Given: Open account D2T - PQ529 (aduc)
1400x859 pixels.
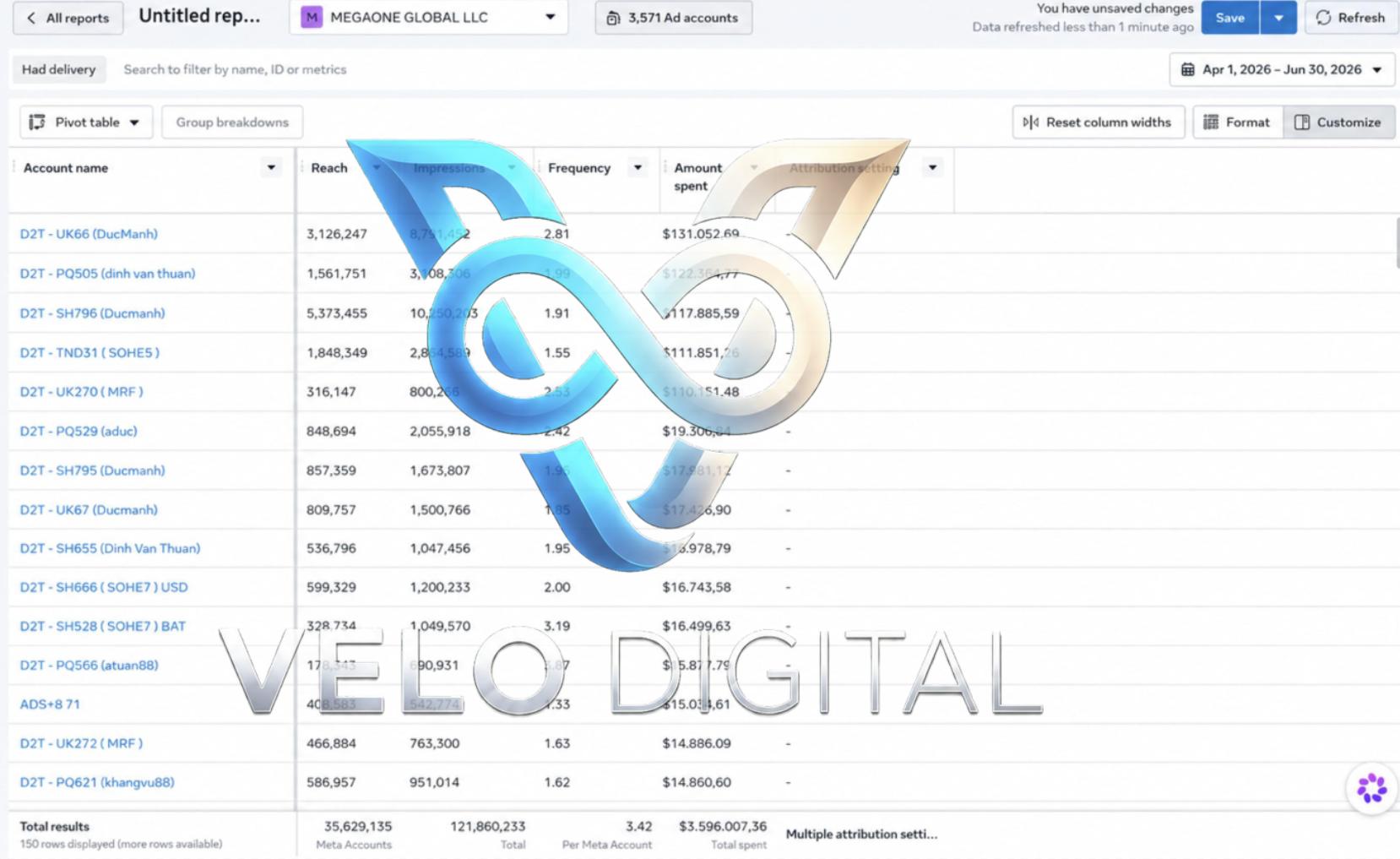Looking at the screenshot, I should (79, 432).
